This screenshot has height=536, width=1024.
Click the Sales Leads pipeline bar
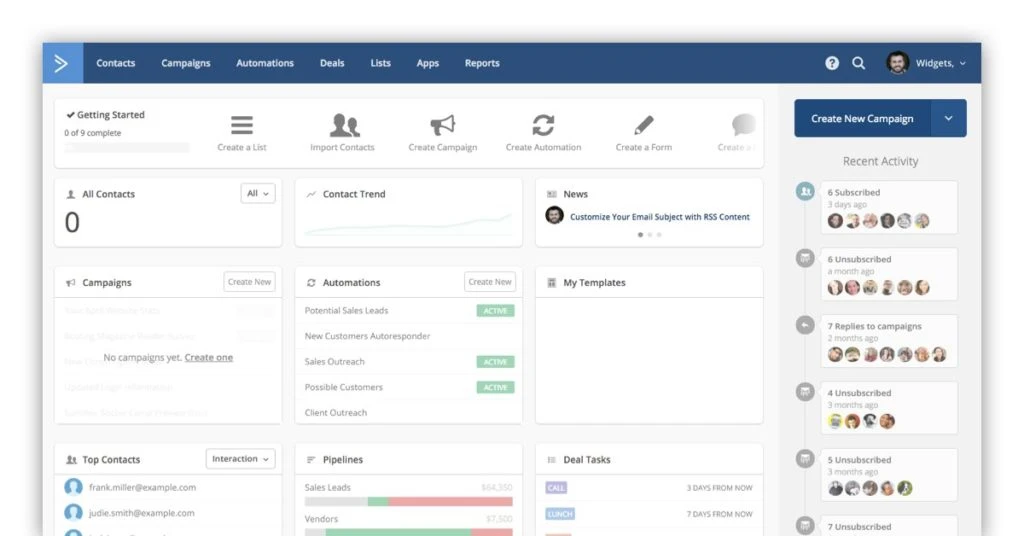408,501
